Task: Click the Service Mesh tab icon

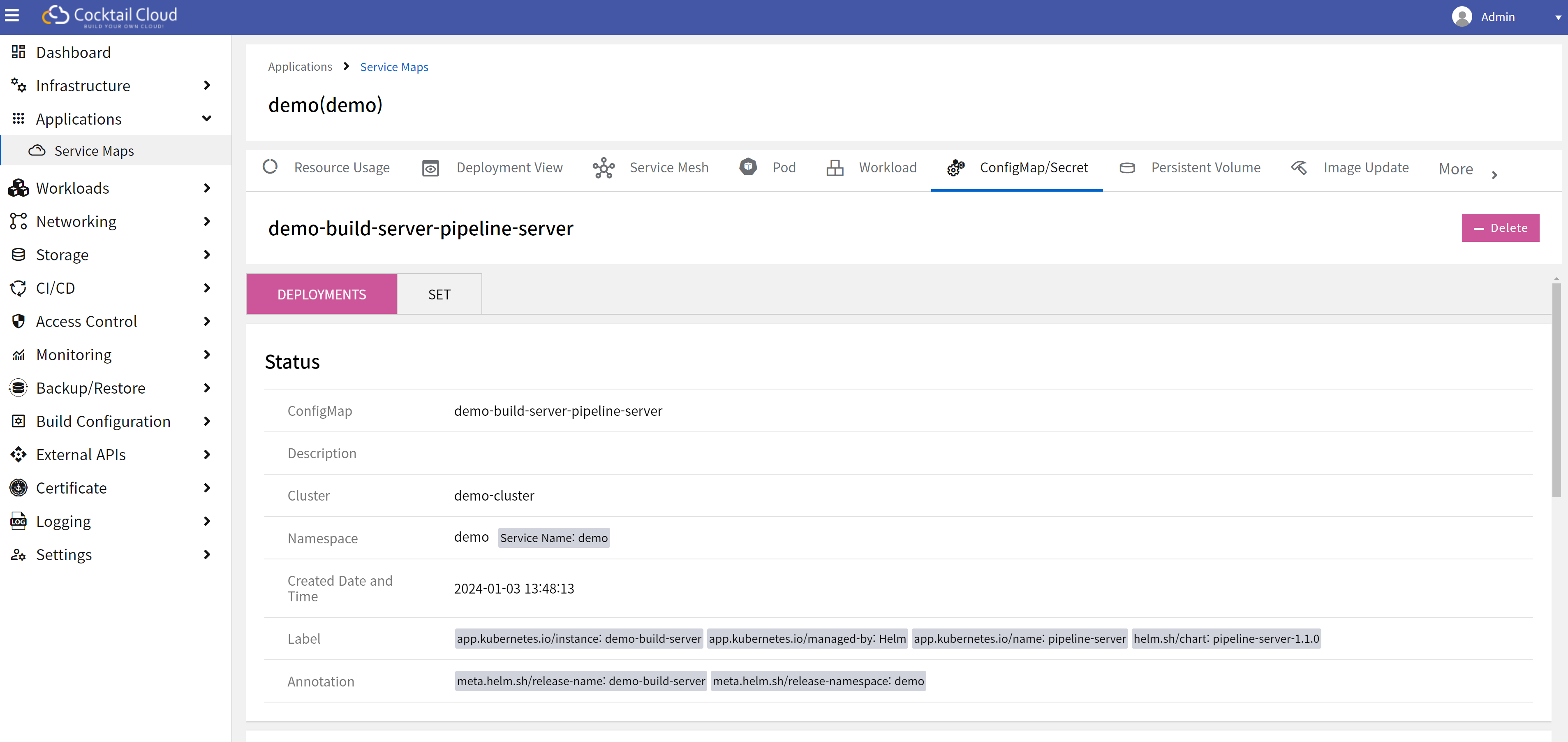Action: (x=603, y=168)
